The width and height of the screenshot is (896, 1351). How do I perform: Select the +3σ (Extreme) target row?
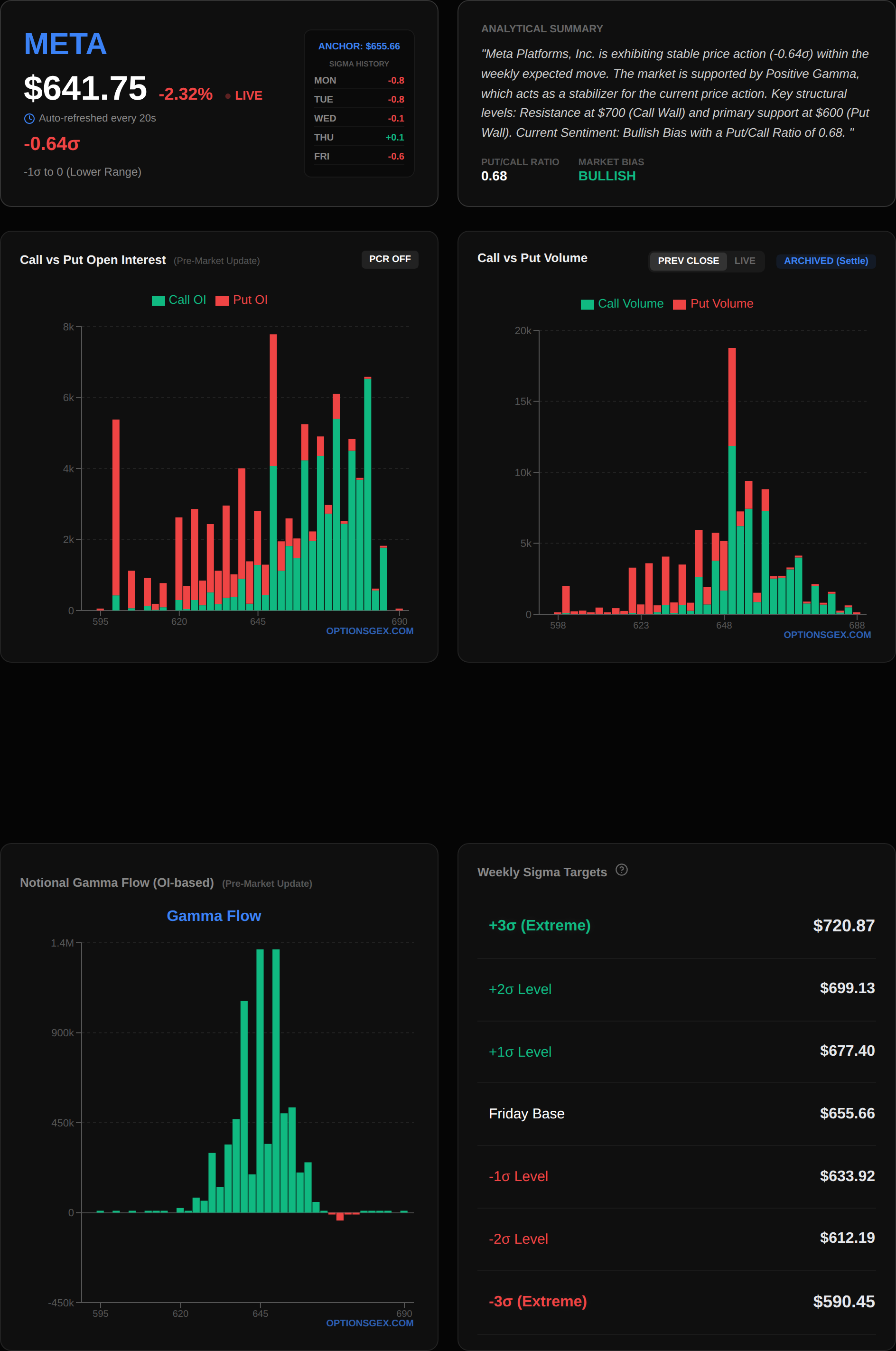click(677, 925)
